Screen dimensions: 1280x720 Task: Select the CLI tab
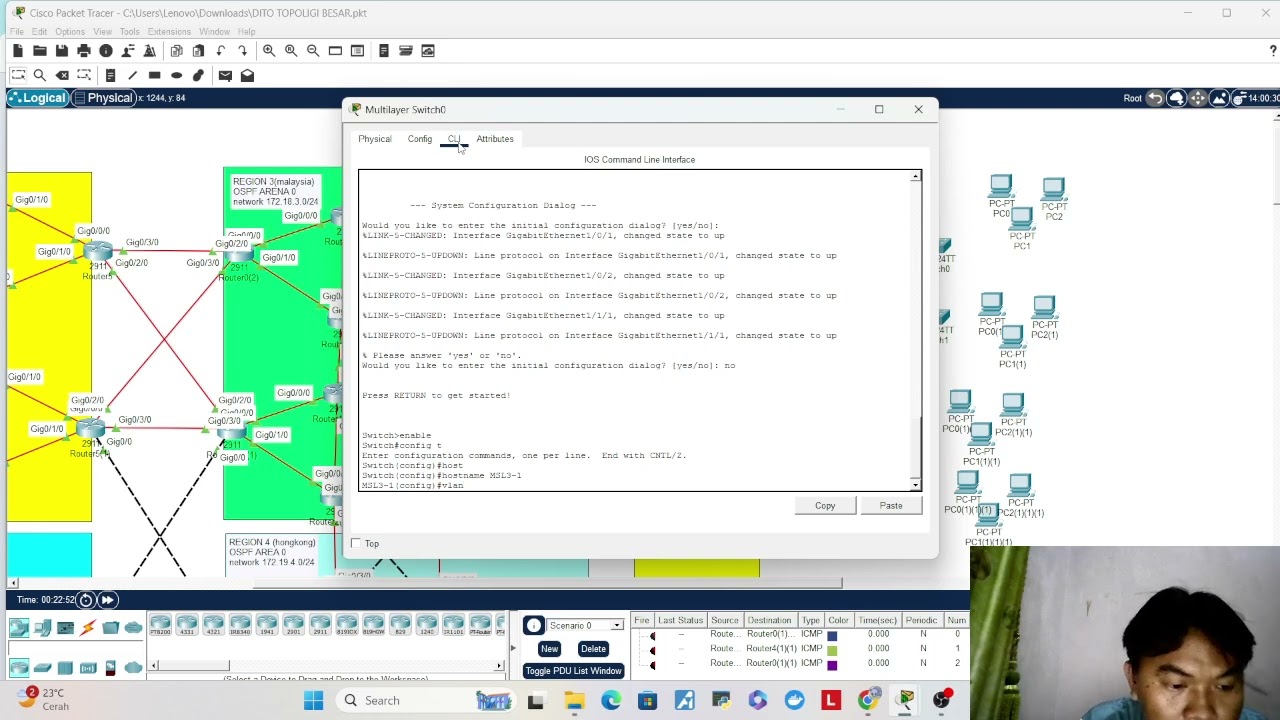pyautogui.click(x=454, y=139)
